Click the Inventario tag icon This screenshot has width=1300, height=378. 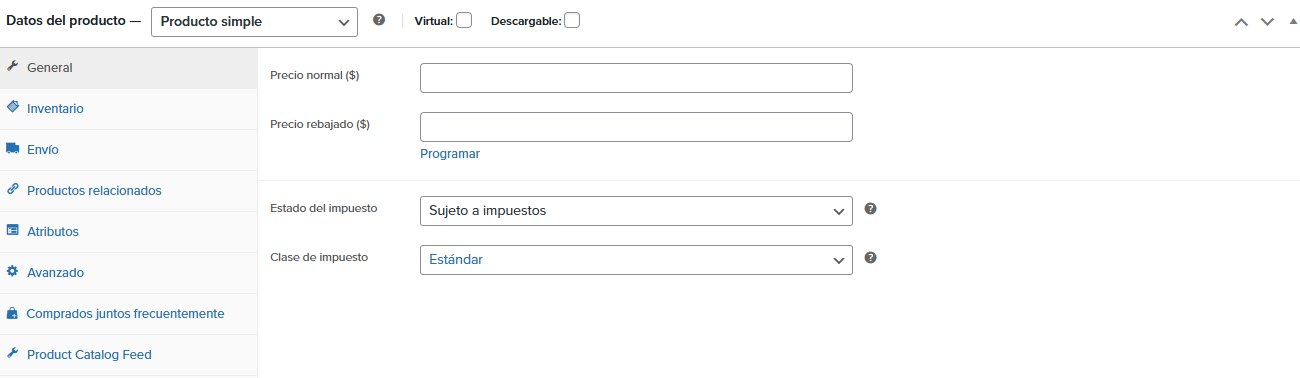point(13,107)
